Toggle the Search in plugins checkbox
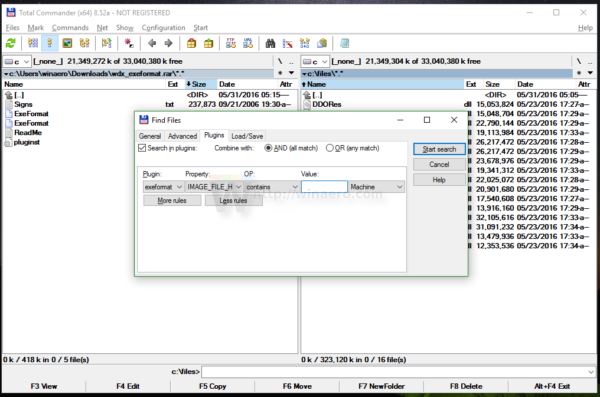 [x=142, y=148]
